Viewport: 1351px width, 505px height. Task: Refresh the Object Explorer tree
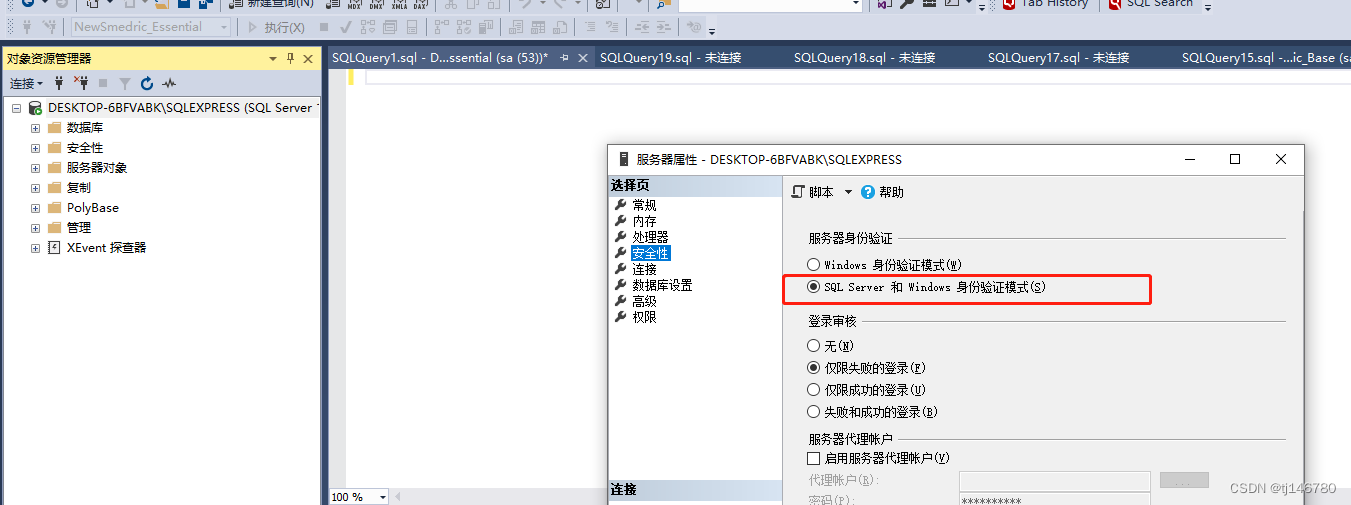point(147,83)
